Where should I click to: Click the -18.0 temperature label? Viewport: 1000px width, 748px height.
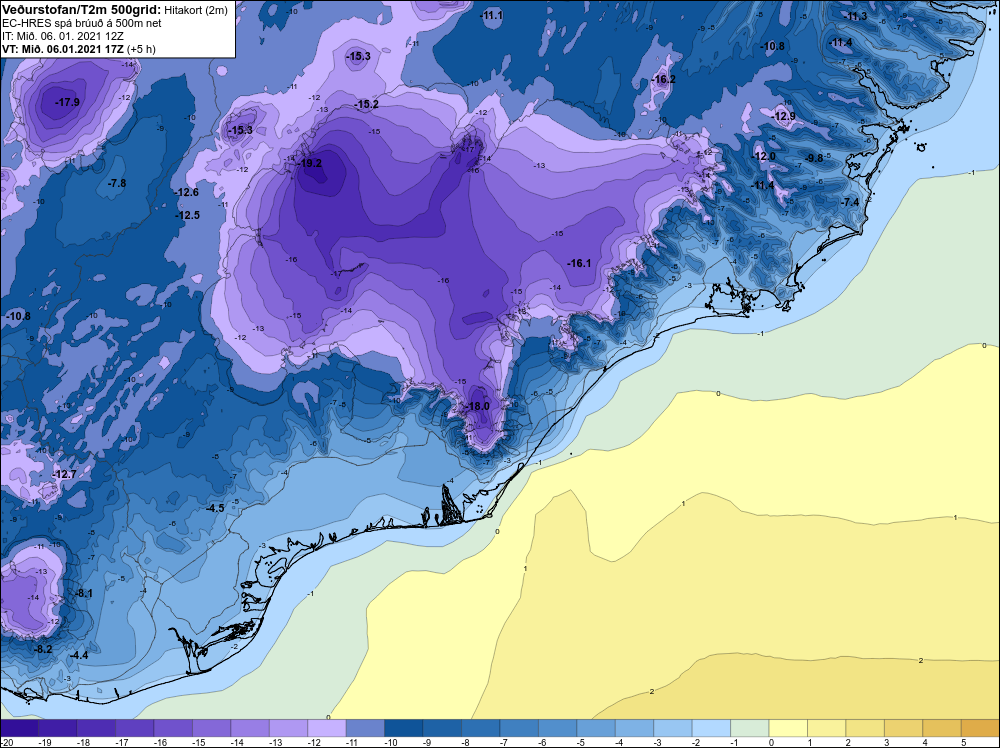[478, 406]
